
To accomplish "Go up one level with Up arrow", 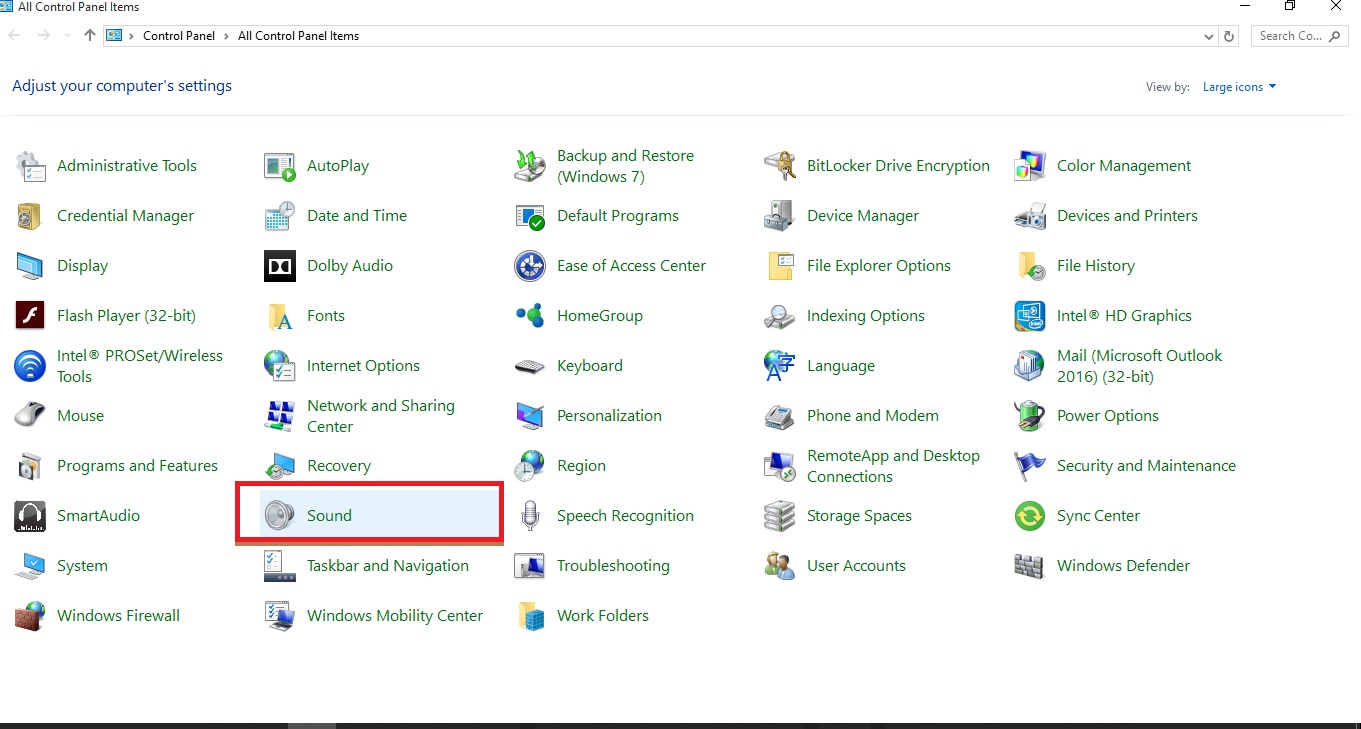I will click(90, 36).
